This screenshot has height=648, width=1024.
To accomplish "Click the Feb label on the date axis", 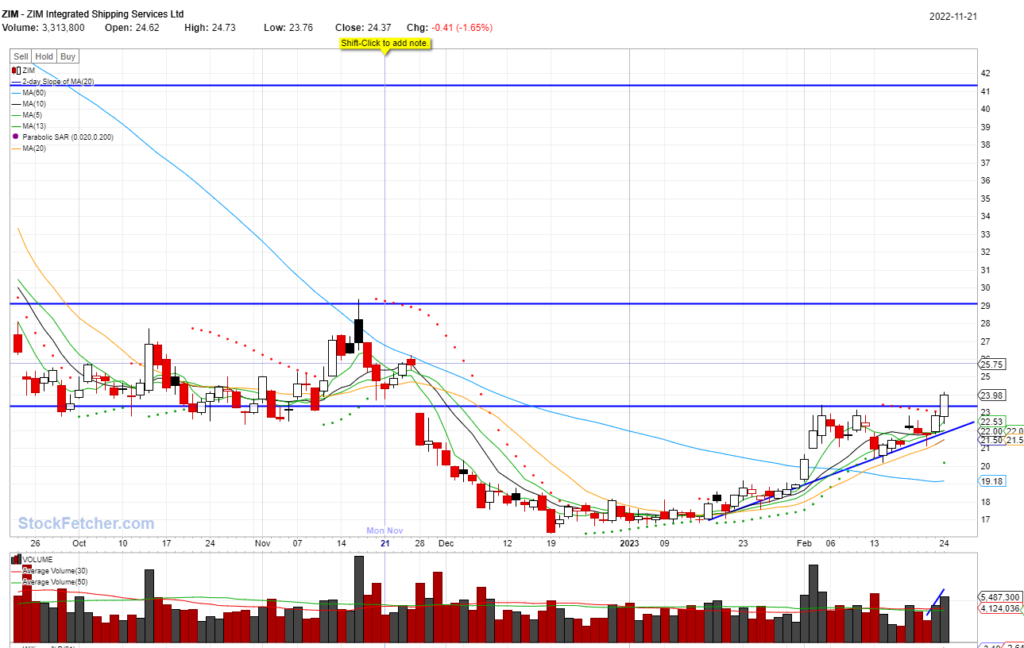I will 804,543.
